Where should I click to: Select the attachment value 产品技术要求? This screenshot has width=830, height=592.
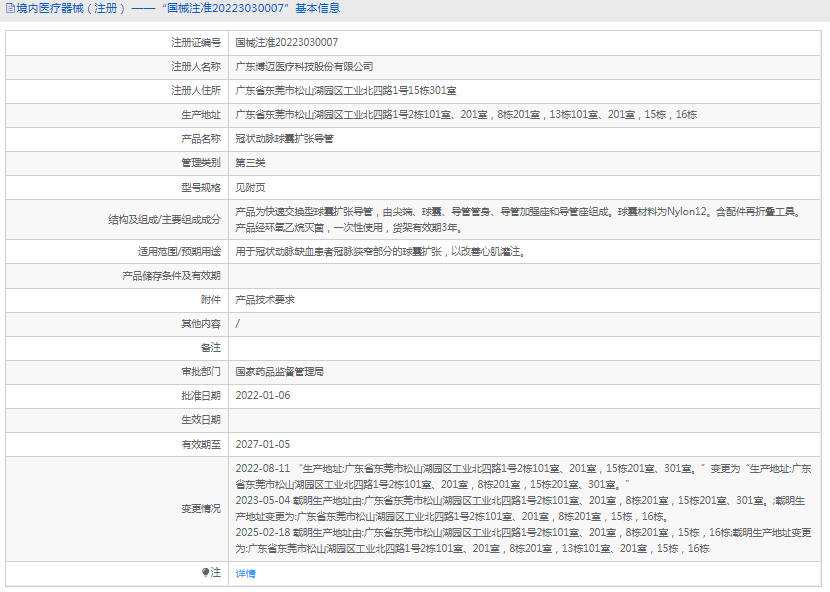point(265,300)
